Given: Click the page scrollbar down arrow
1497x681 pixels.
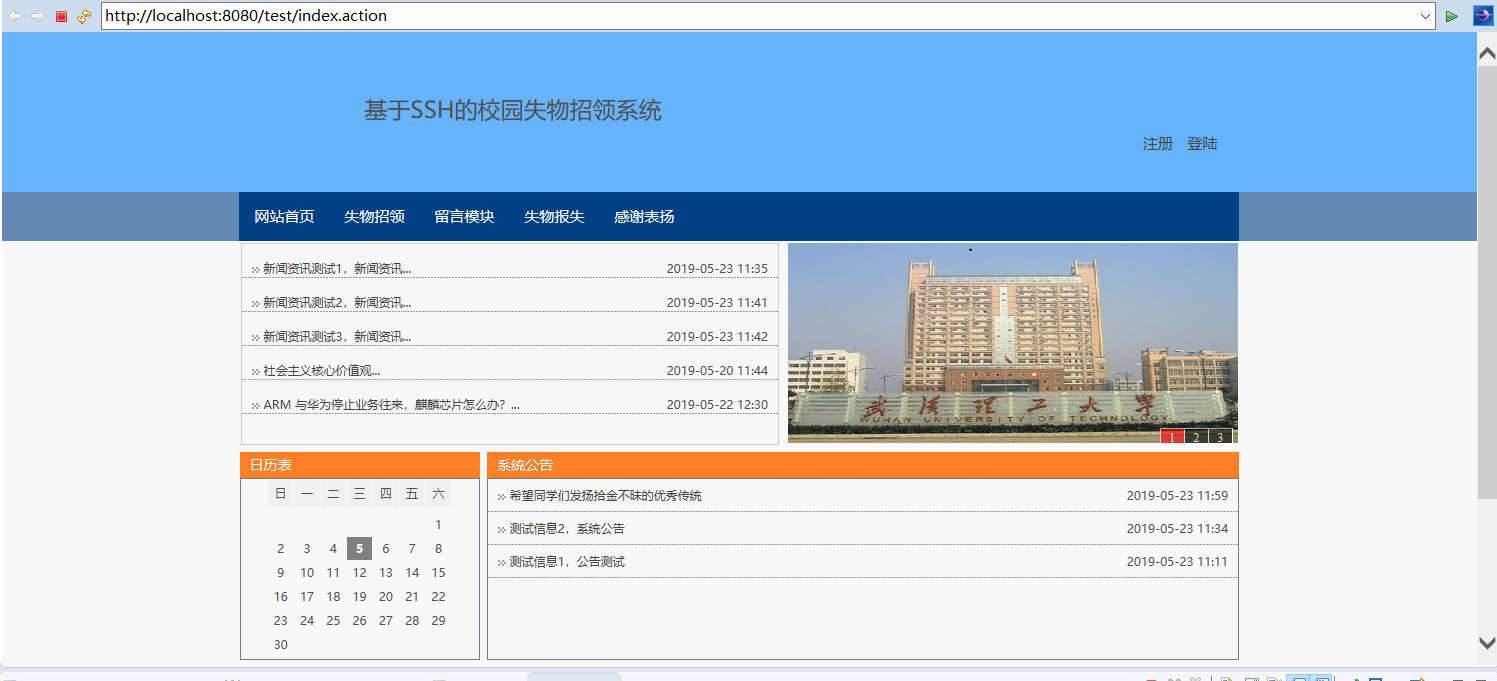Looking at the screenshot, I should click(1486, 643).
